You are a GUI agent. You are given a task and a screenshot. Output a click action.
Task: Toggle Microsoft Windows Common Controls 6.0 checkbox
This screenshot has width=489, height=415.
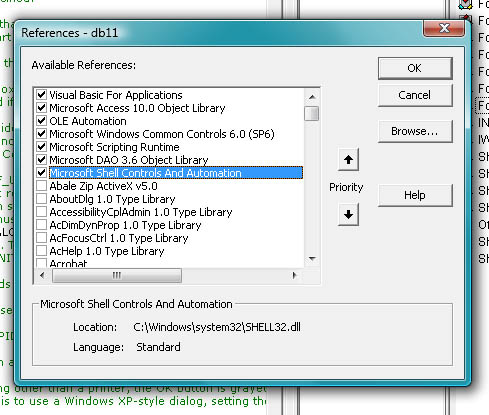pyautogui.click(x=41, y=134)
